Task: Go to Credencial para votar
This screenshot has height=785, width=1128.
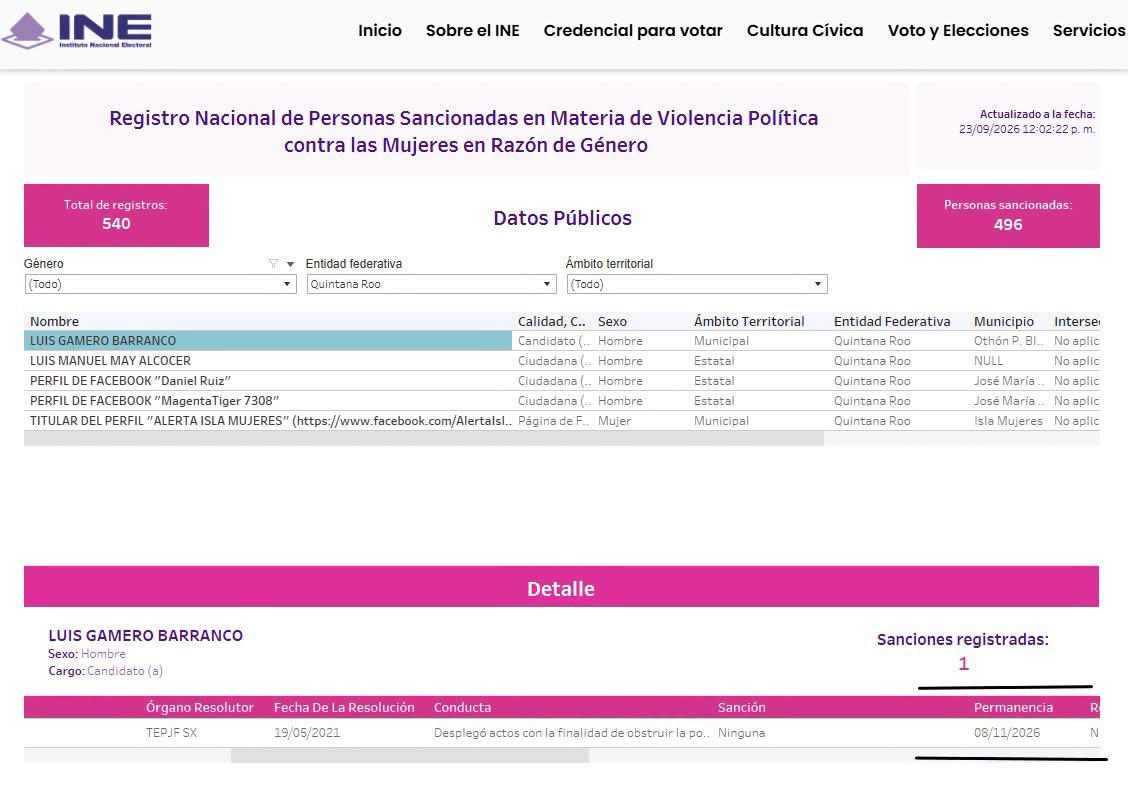Action: (x=633, y=30)
